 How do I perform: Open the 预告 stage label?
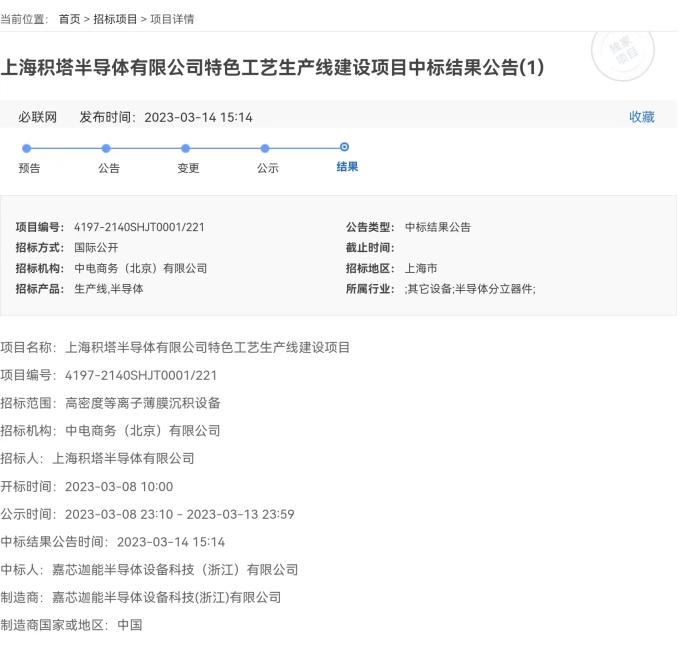pyautogui.click(x=29, y=168)
